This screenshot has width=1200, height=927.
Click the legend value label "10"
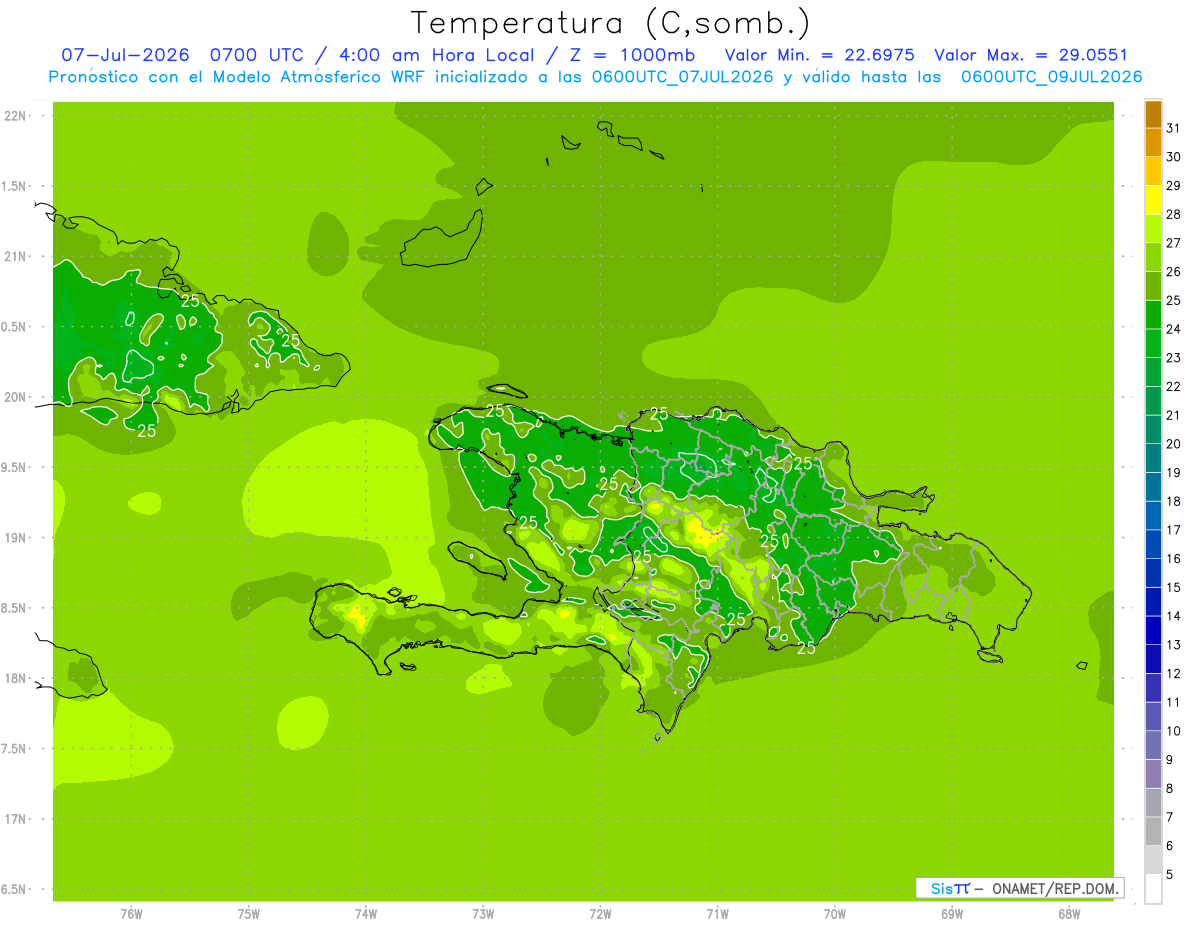pyautogui.click(x=1174, y=731)
